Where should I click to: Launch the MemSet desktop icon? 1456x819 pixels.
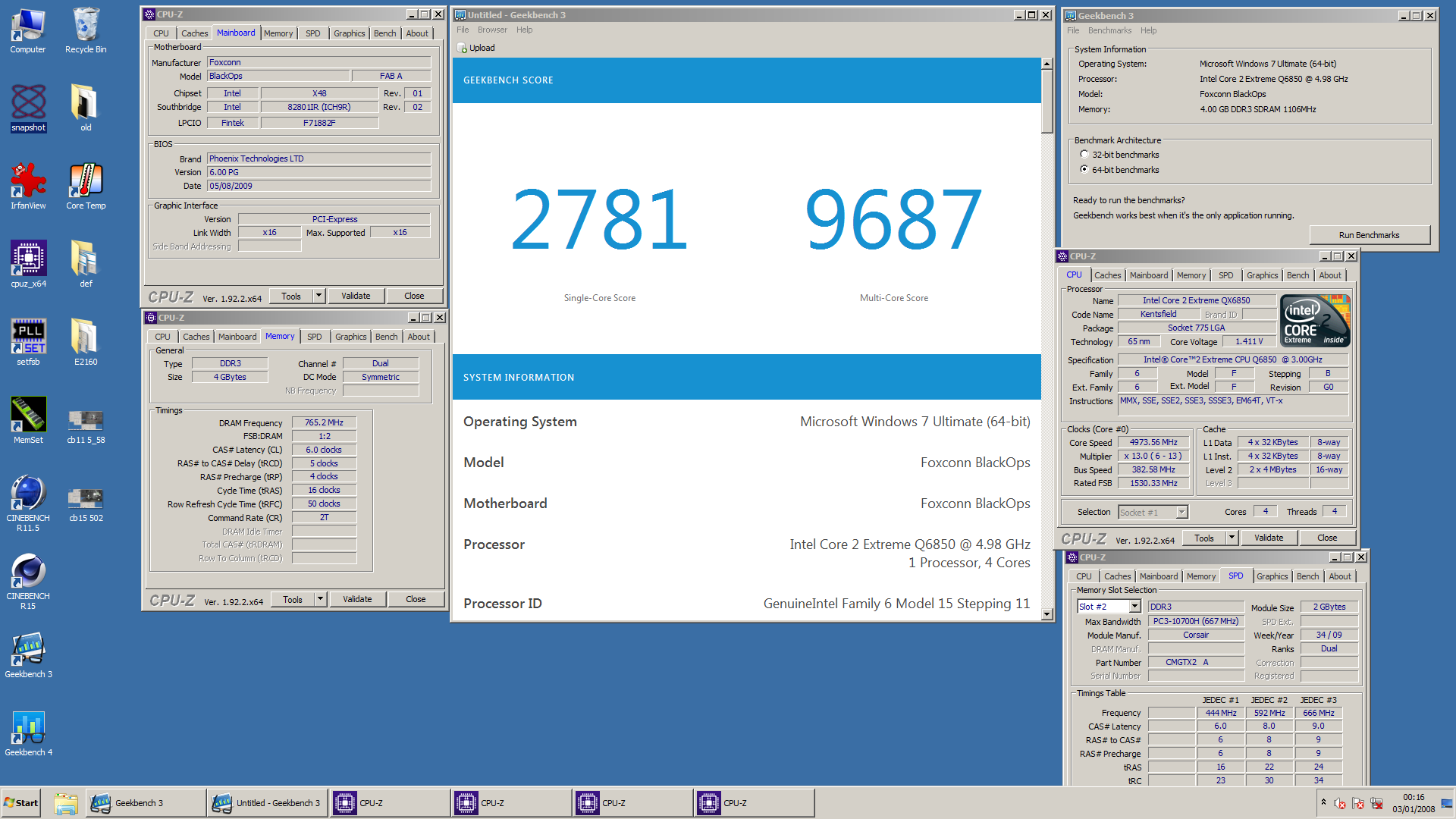28,422
